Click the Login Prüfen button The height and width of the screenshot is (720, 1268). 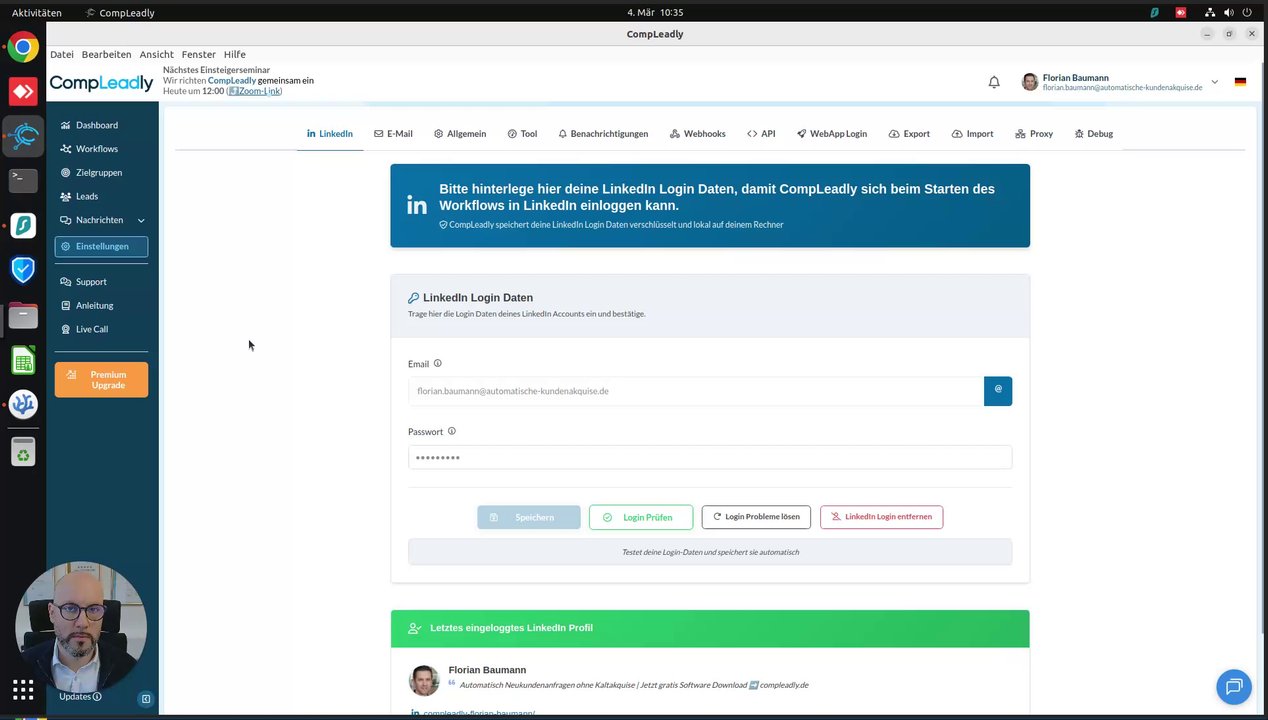[x=641, y=517]
